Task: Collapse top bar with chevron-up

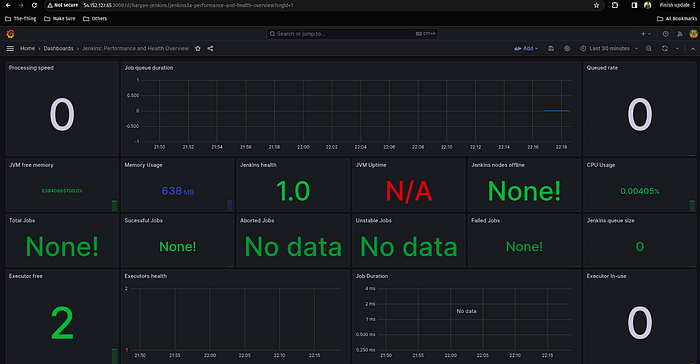Action: 693,48
